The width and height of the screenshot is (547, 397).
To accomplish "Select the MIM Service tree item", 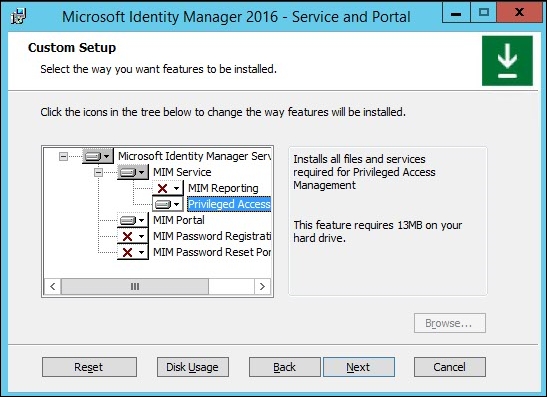I will (x=182, y=172).
